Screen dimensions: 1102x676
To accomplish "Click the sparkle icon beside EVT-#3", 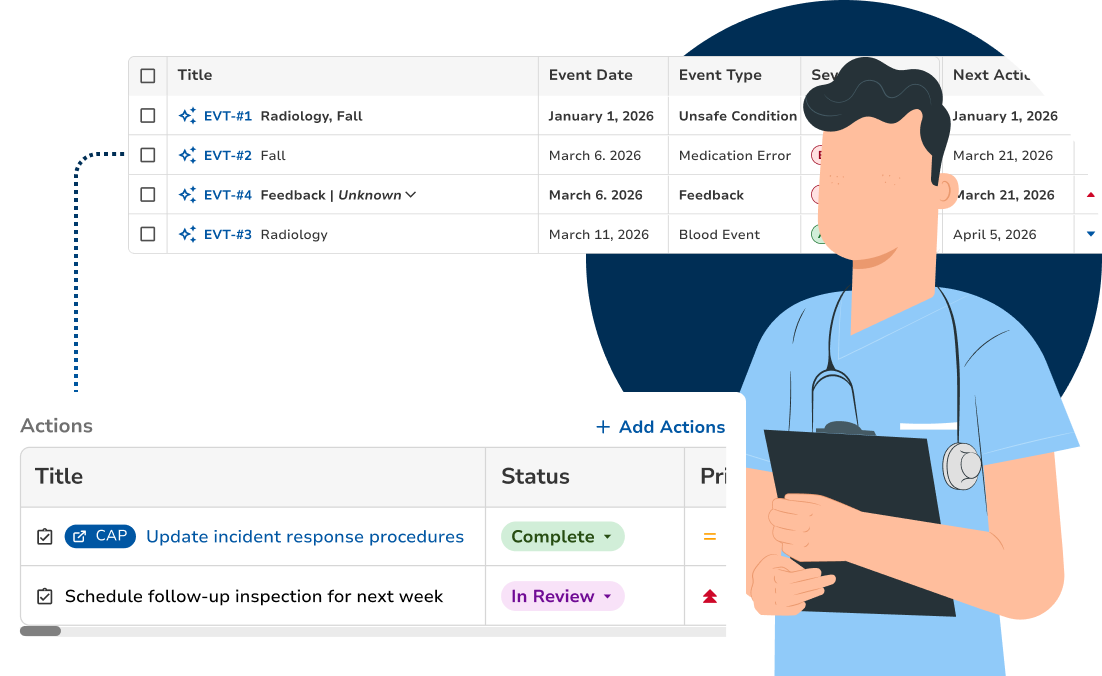I will tap(187, 234).
